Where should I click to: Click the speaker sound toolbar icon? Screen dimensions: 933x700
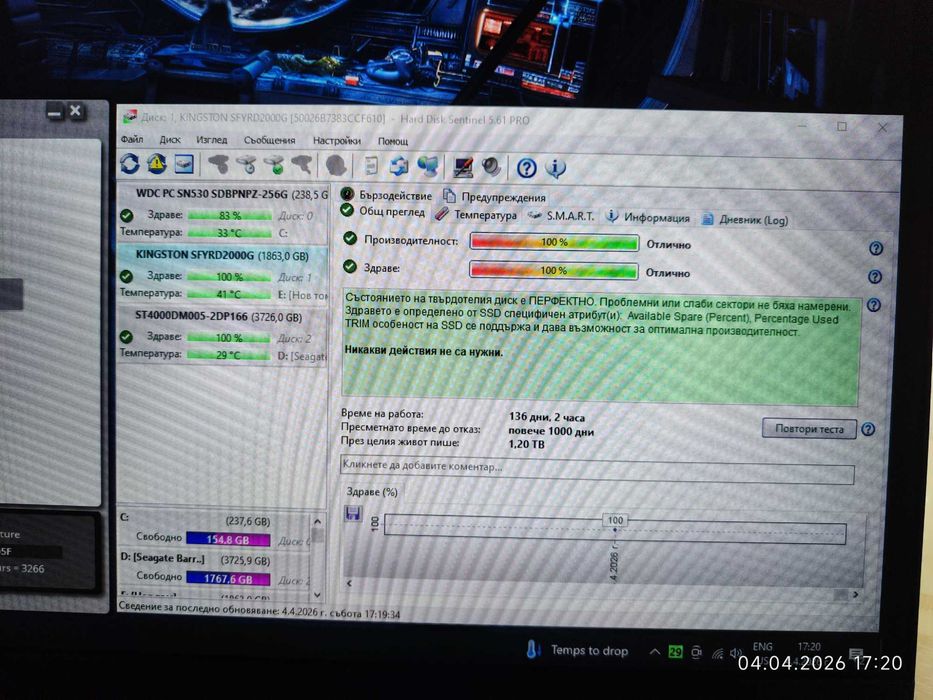pos(491,167)
